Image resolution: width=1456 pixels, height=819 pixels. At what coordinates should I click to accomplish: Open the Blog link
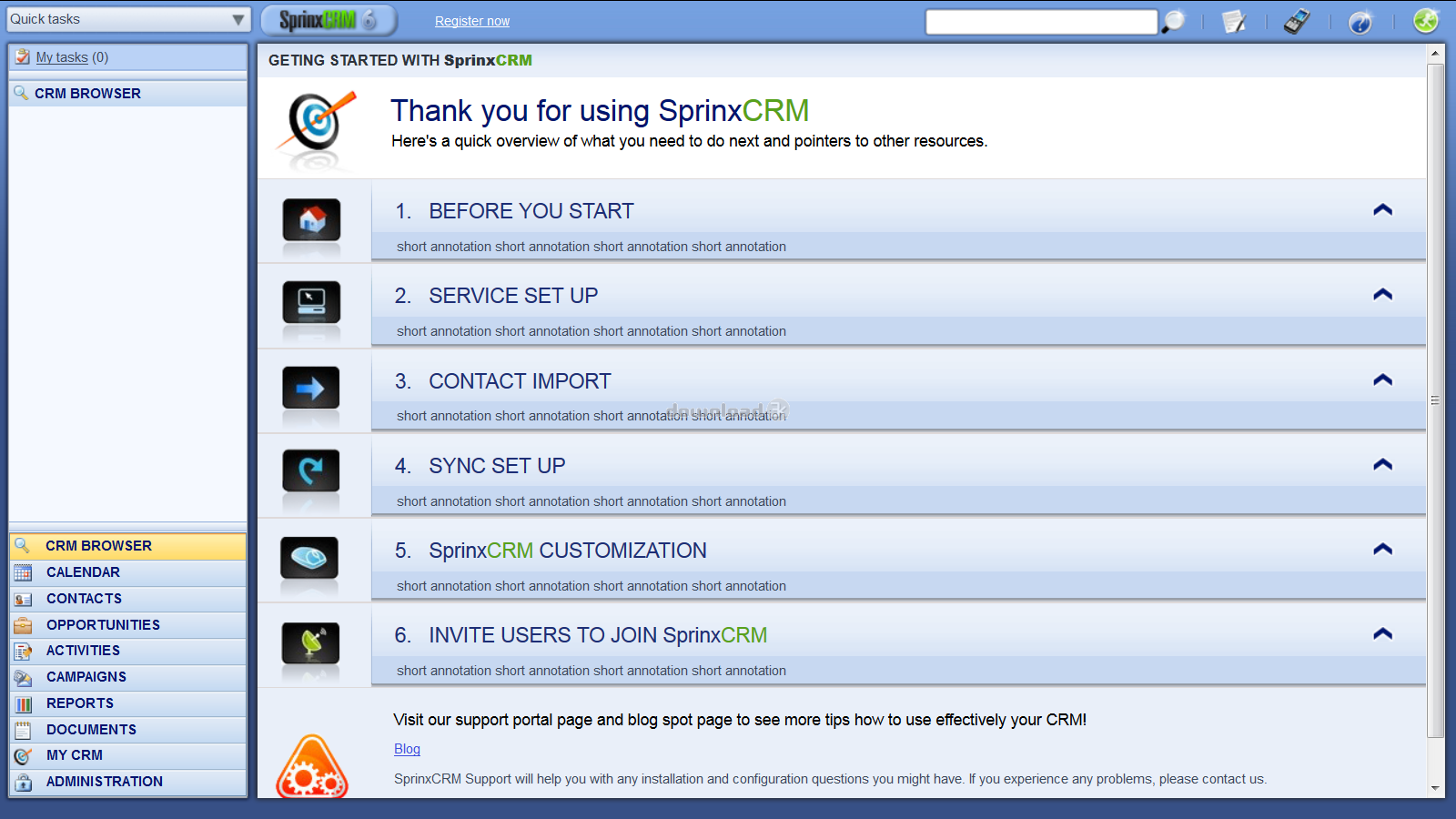click(x=407, y=749)
